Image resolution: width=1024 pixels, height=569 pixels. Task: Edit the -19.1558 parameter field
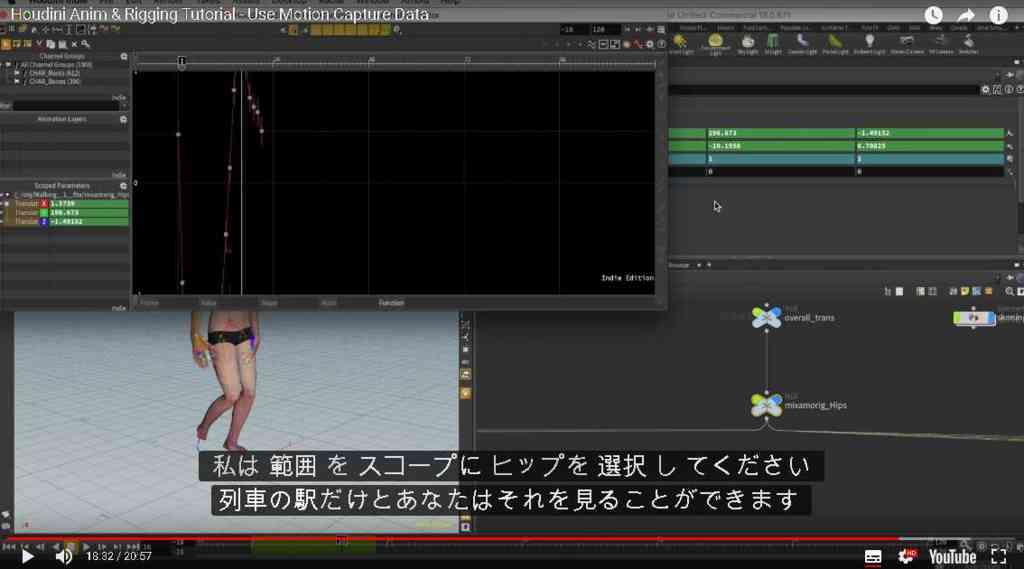[x=780, y=146]
